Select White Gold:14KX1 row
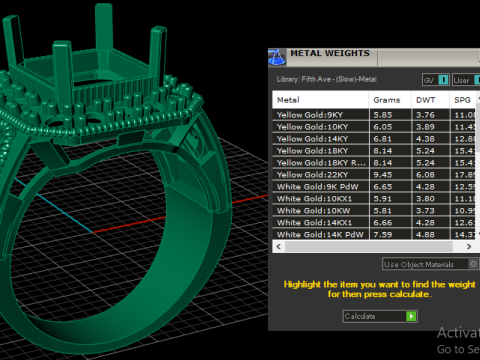The width and height of the screenshot is (480, 360). [374, 223]
